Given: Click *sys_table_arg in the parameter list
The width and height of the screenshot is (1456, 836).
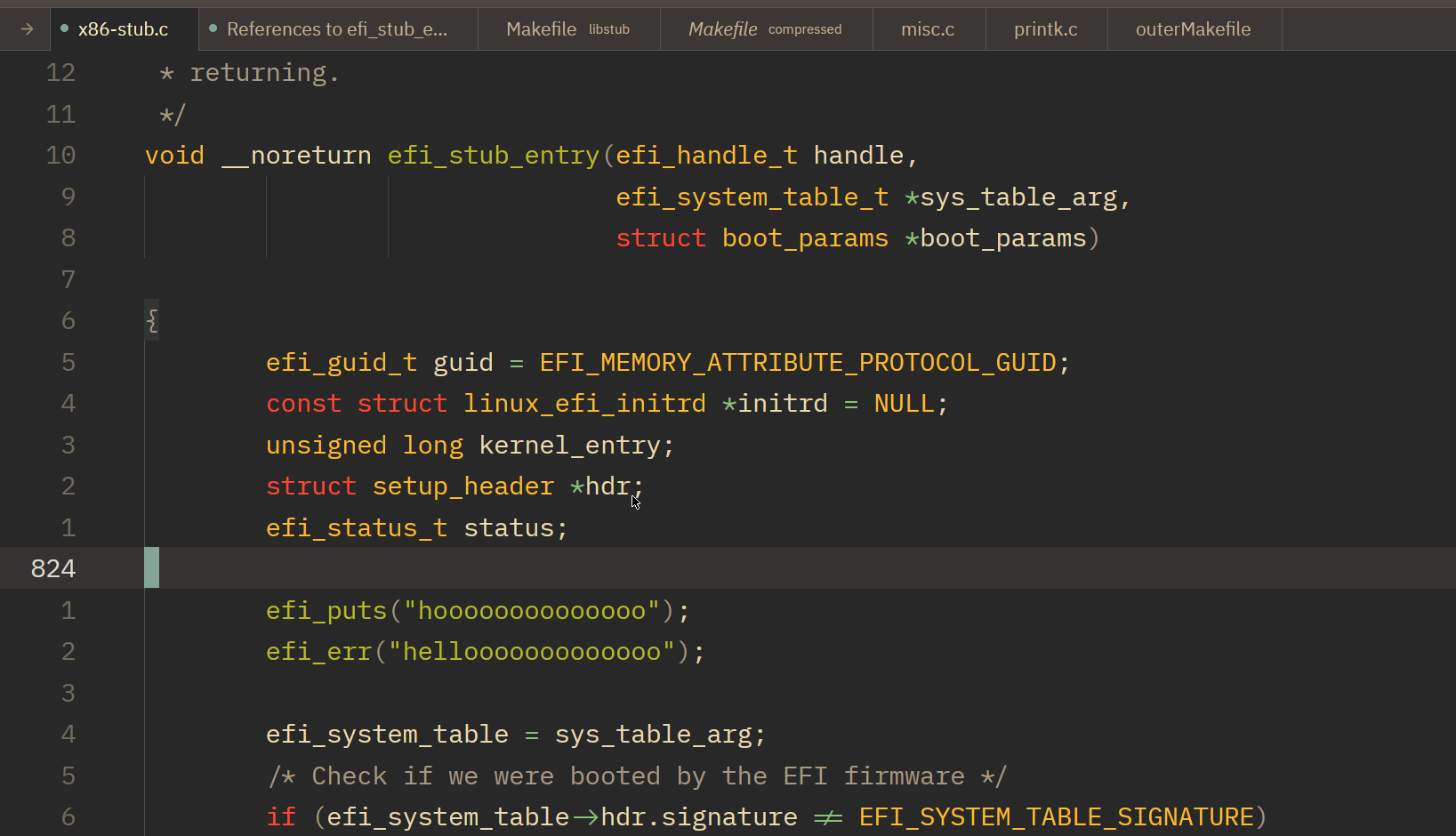Looking at the screenshot, I should [x=1011, y=197].
